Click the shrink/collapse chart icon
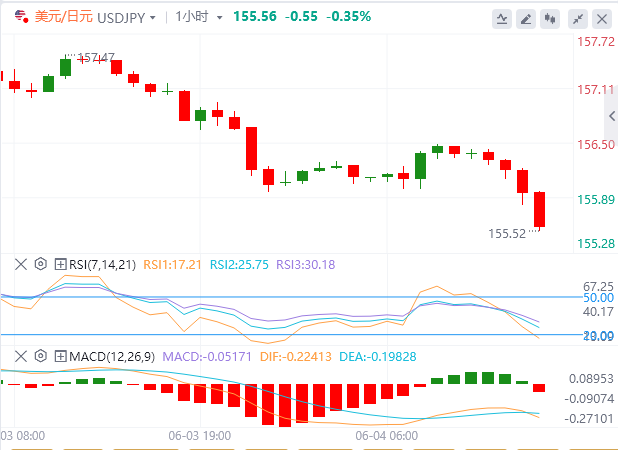The width and height of the screenshot is (618, 450). click(x=578, y=19)
